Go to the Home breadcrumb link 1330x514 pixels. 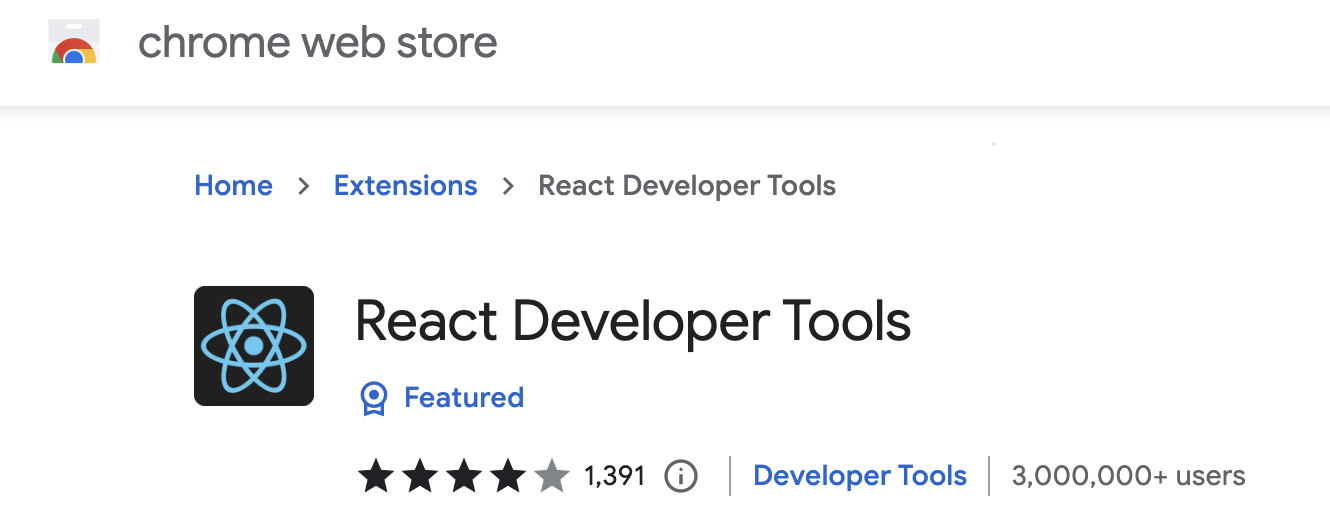[x=233, y=186]
